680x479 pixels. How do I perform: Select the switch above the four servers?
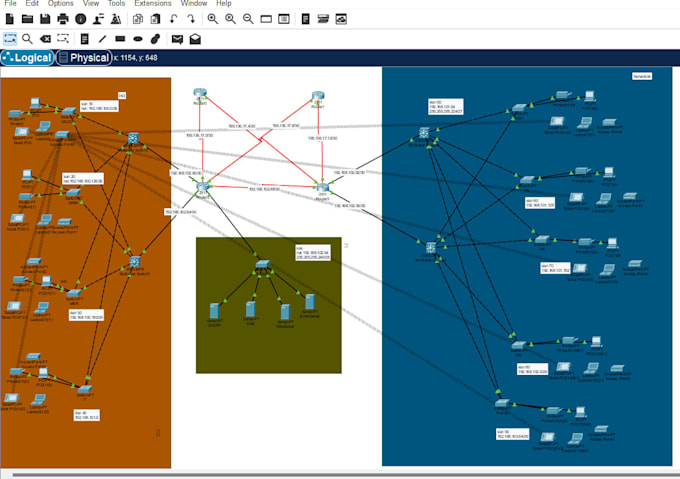click(263, 264)
